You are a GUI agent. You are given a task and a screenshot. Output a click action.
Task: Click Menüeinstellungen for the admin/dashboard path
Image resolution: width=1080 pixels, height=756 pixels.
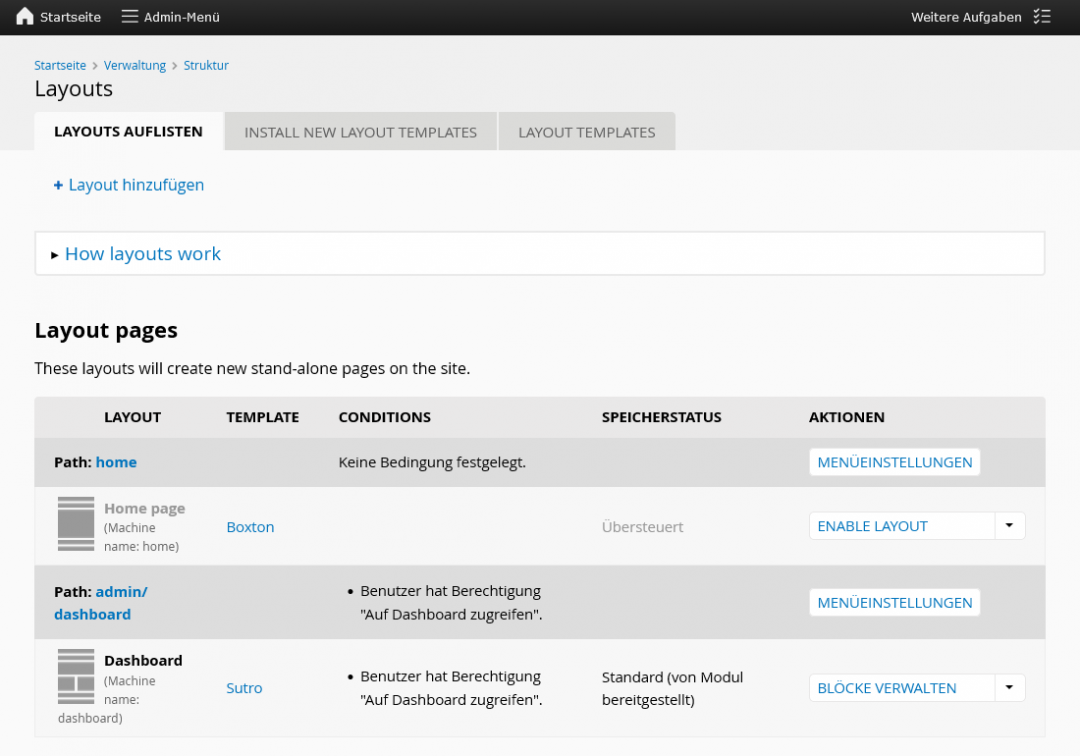pyautogui.click(x=895, y=602)
